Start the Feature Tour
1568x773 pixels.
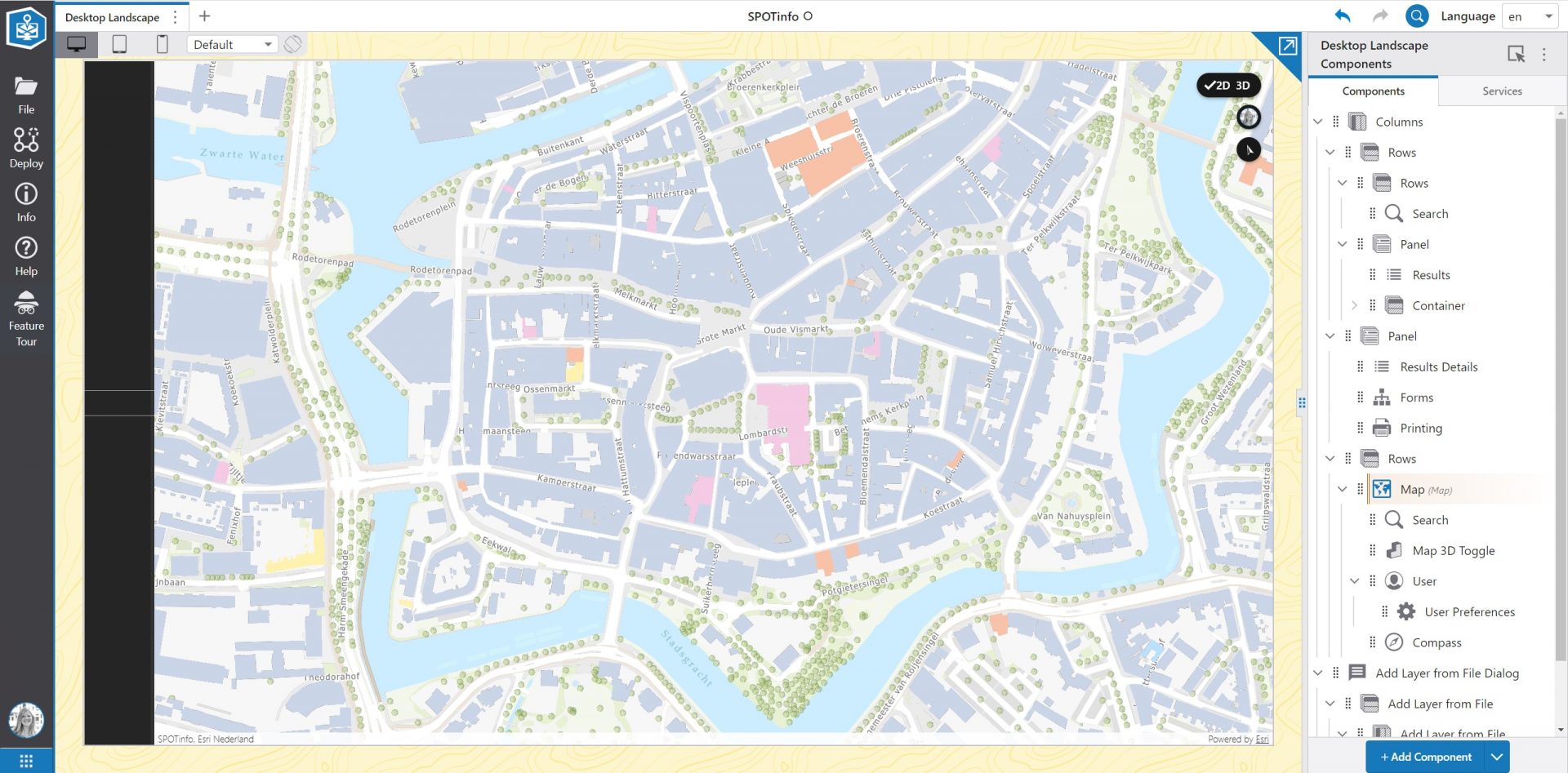[26, 318]
